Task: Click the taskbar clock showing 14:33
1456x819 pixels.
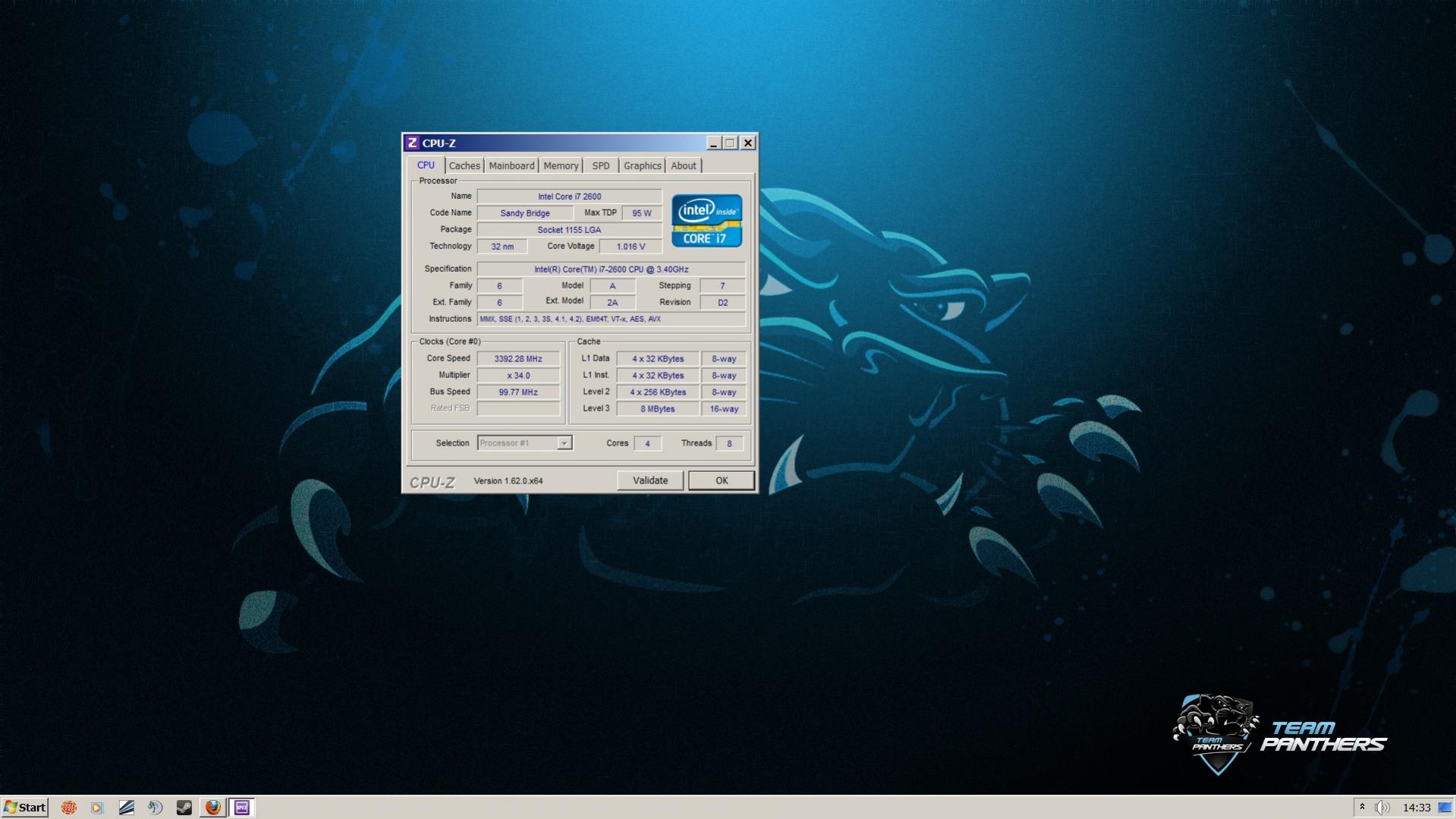Action: [1417, 808]
